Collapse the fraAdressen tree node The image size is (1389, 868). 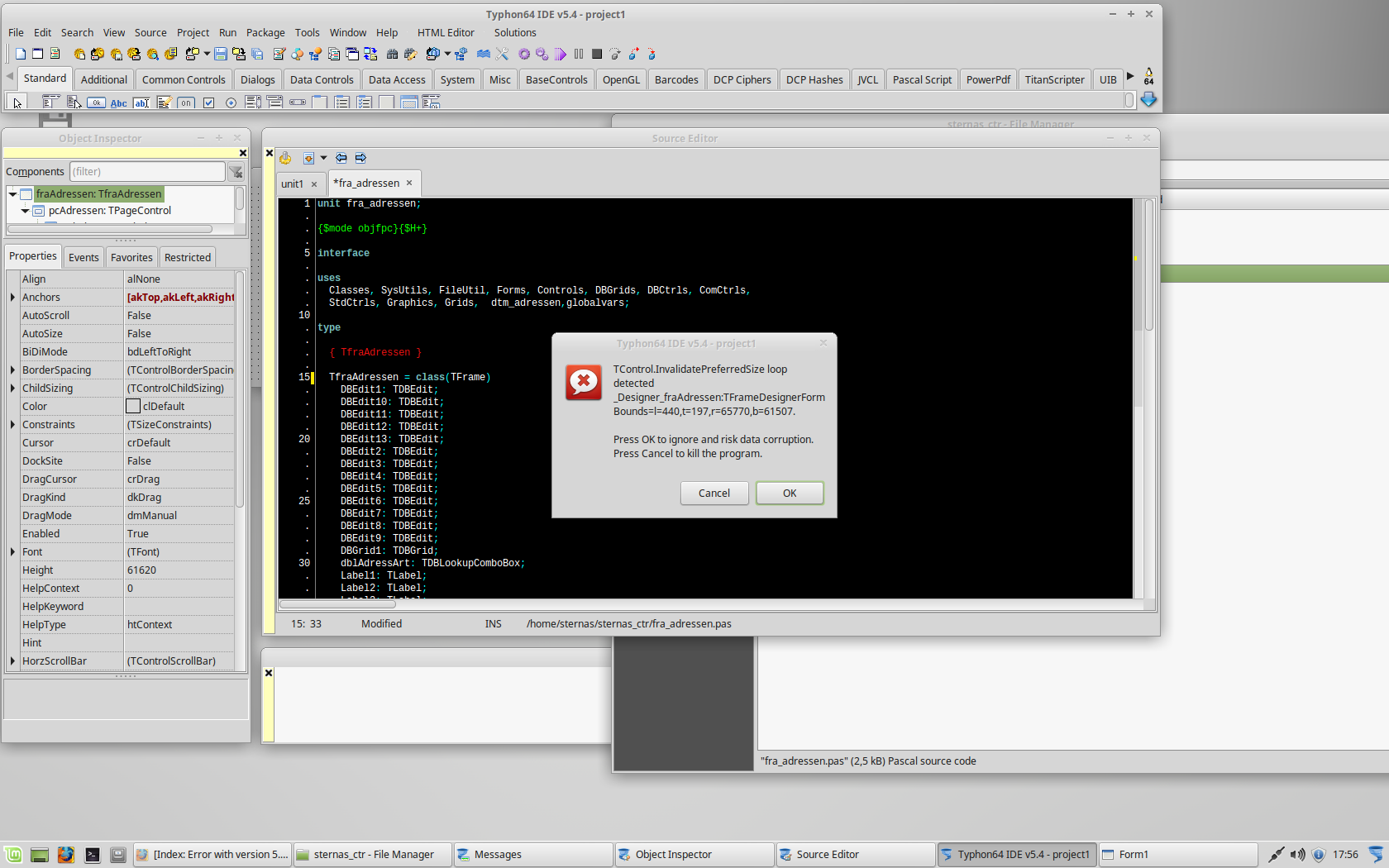pyautogui.click(x=13, y=194)
